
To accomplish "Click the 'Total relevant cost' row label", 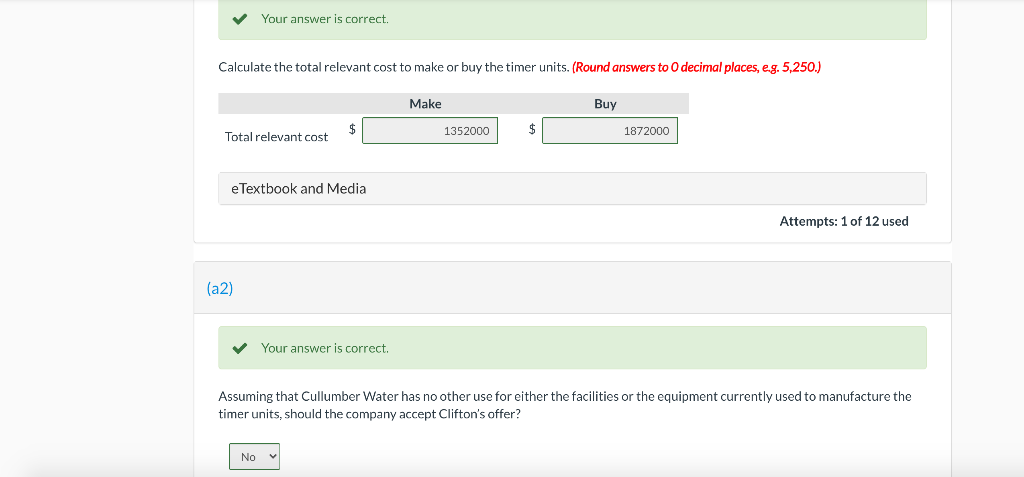I will pos(276,137).
